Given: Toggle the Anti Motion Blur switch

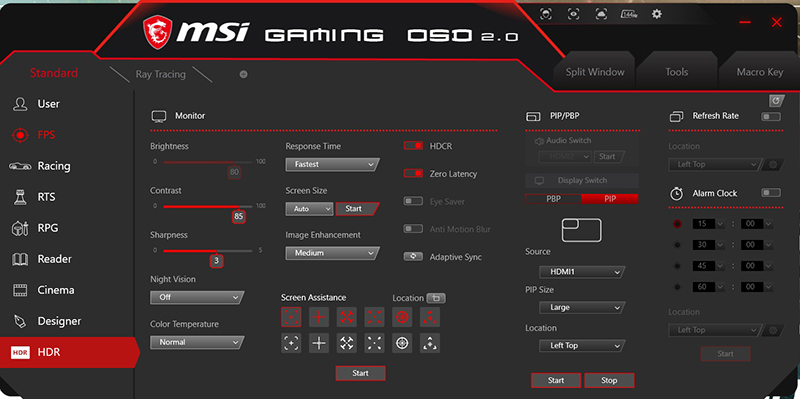Looking at the screenshot, I should pyautogui.click(x=413, y=229).
